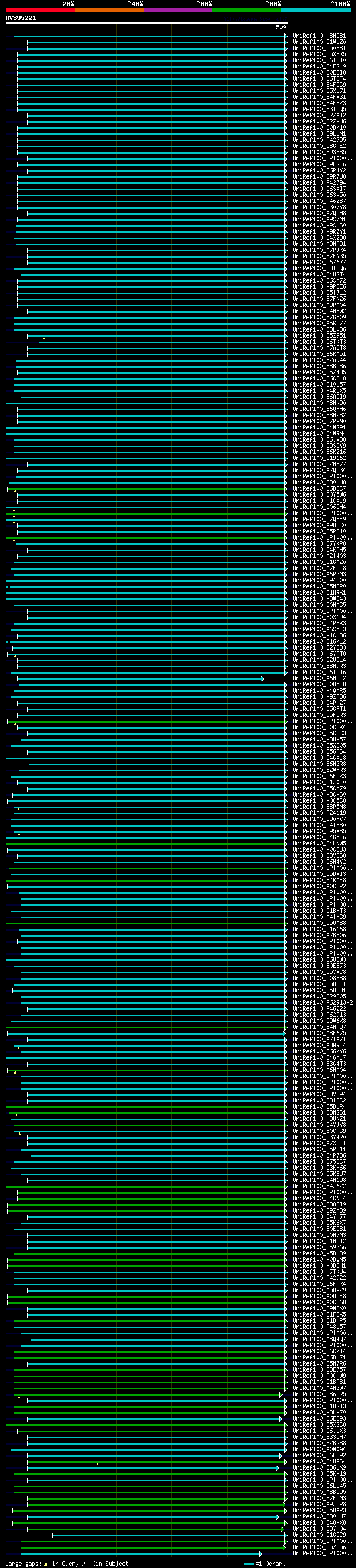Select hit label UniRef100_Q9FSF6
Screen dimensions: 356x1568
[319, 164]
